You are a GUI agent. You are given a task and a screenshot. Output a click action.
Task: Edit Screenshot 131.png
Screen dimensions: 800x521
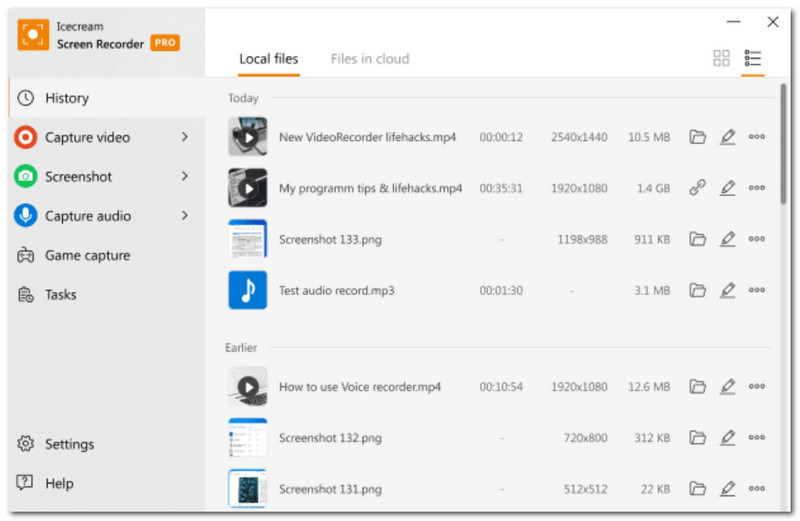tap(728, 488)
